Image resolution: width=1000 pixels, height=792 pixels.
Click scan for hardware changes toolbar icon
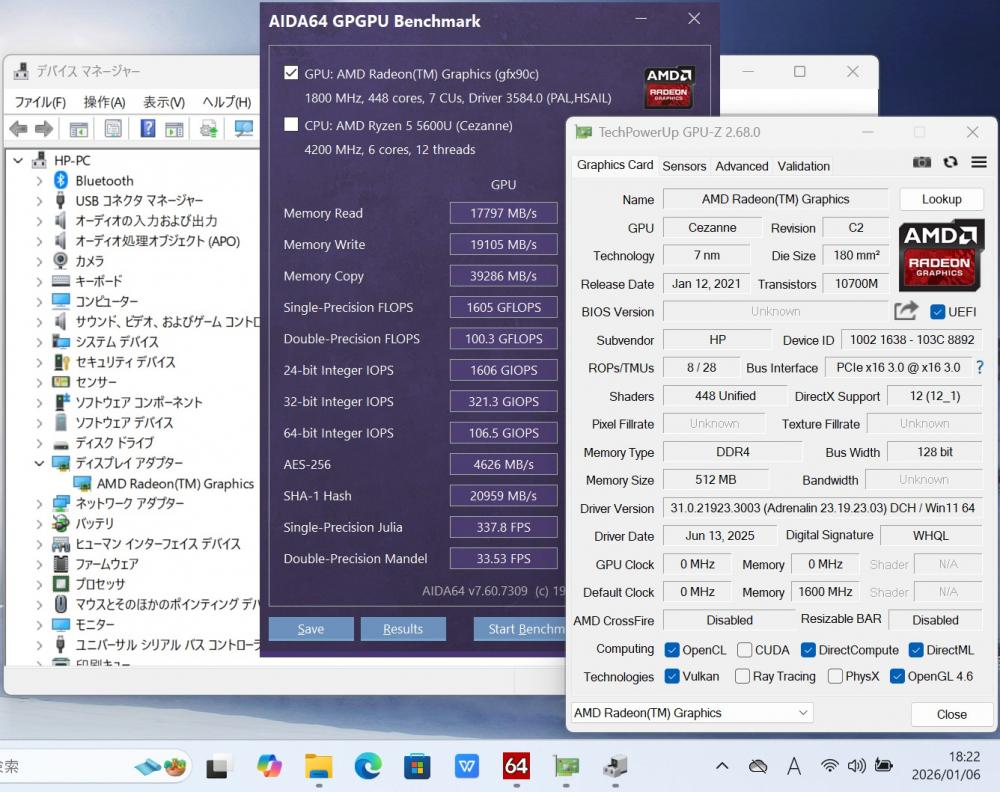(243, 128)
